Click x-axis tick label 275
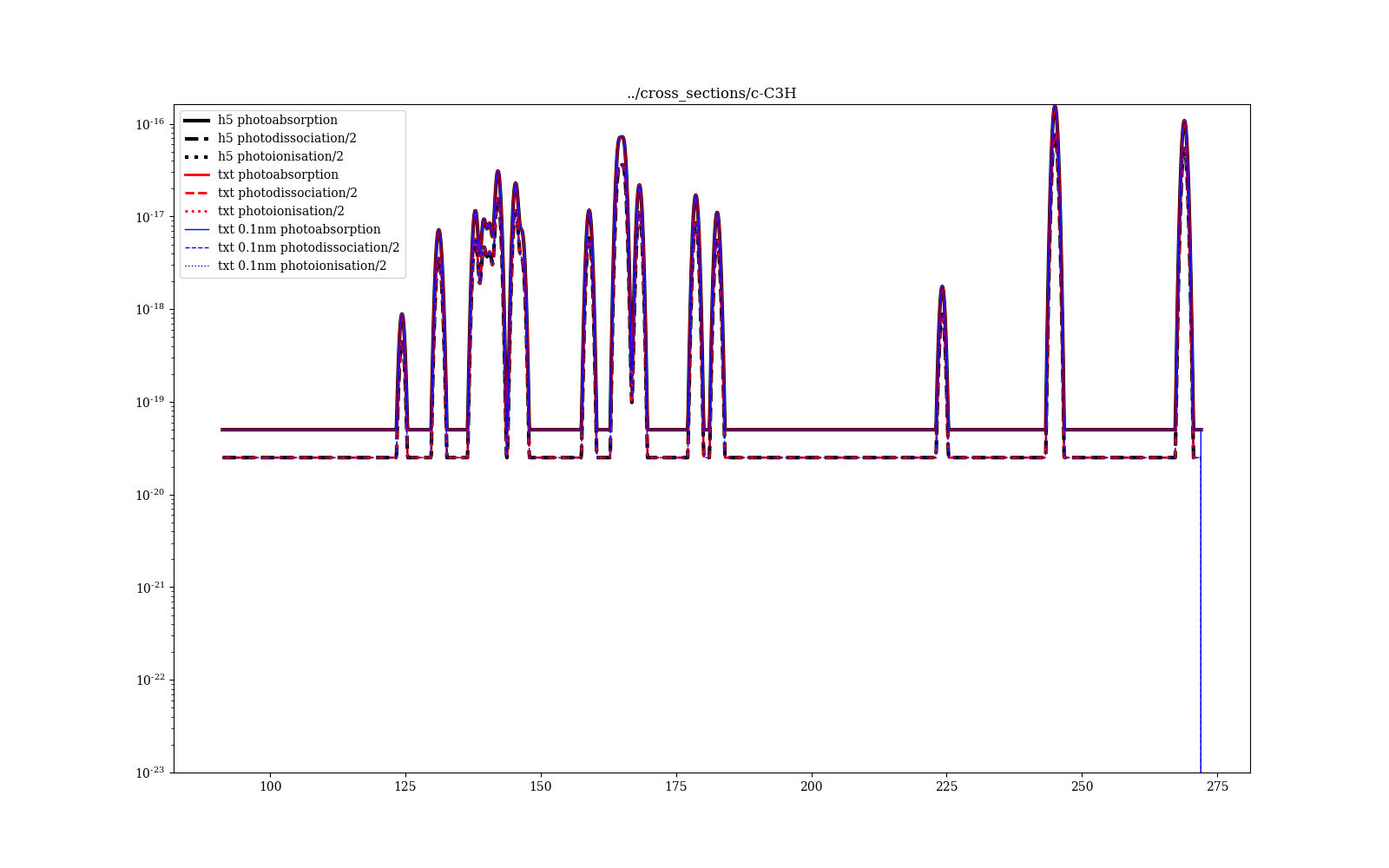Screen dimensions: 1389x868 pos(1217,786)
